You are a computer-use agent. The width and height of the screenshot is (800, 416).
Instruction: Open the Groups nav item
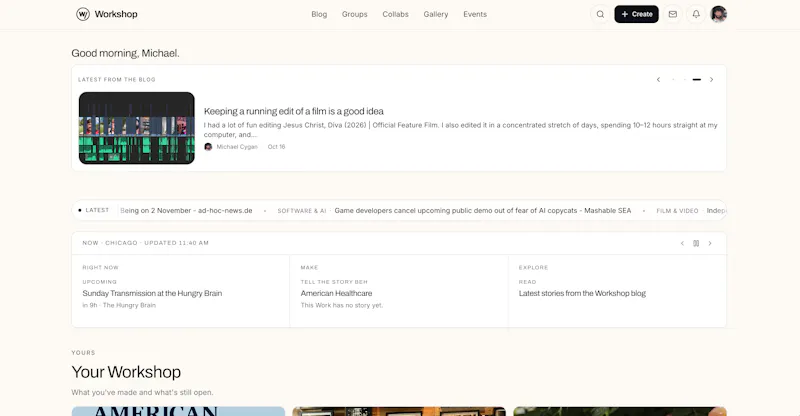tap(355, 14)
